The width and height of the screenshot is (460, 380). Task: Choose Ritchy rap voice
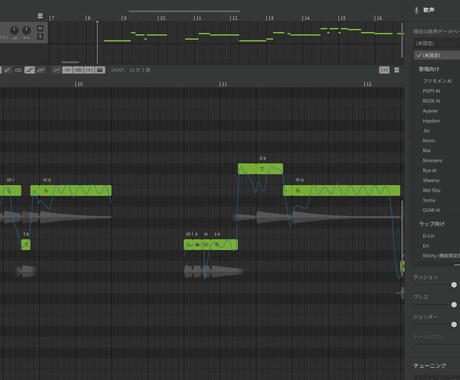point(441,256)
